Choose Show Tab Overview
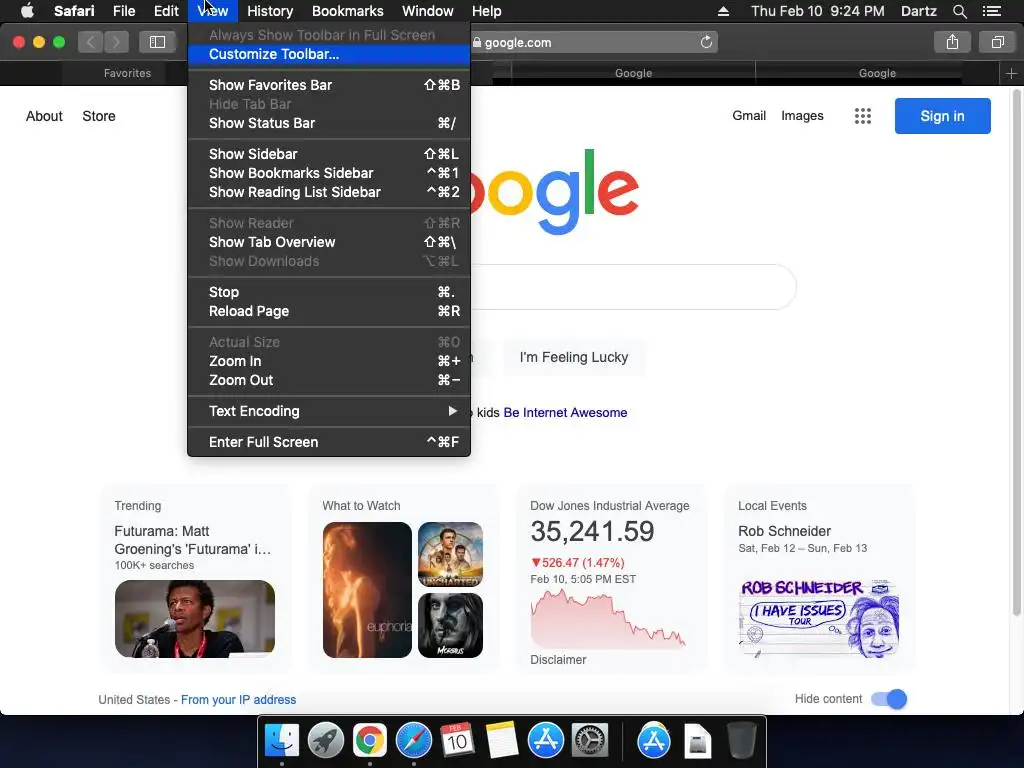 tap(329, 242)
